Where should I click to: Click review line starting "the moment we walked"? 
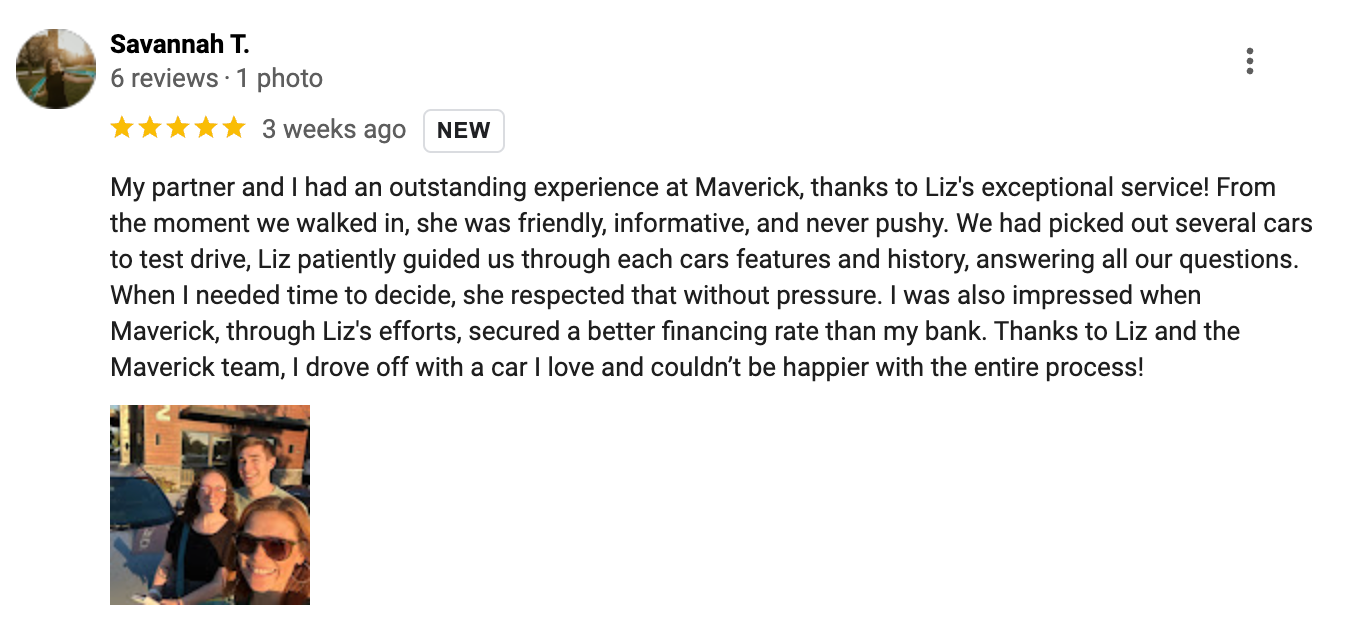point(711,223)
